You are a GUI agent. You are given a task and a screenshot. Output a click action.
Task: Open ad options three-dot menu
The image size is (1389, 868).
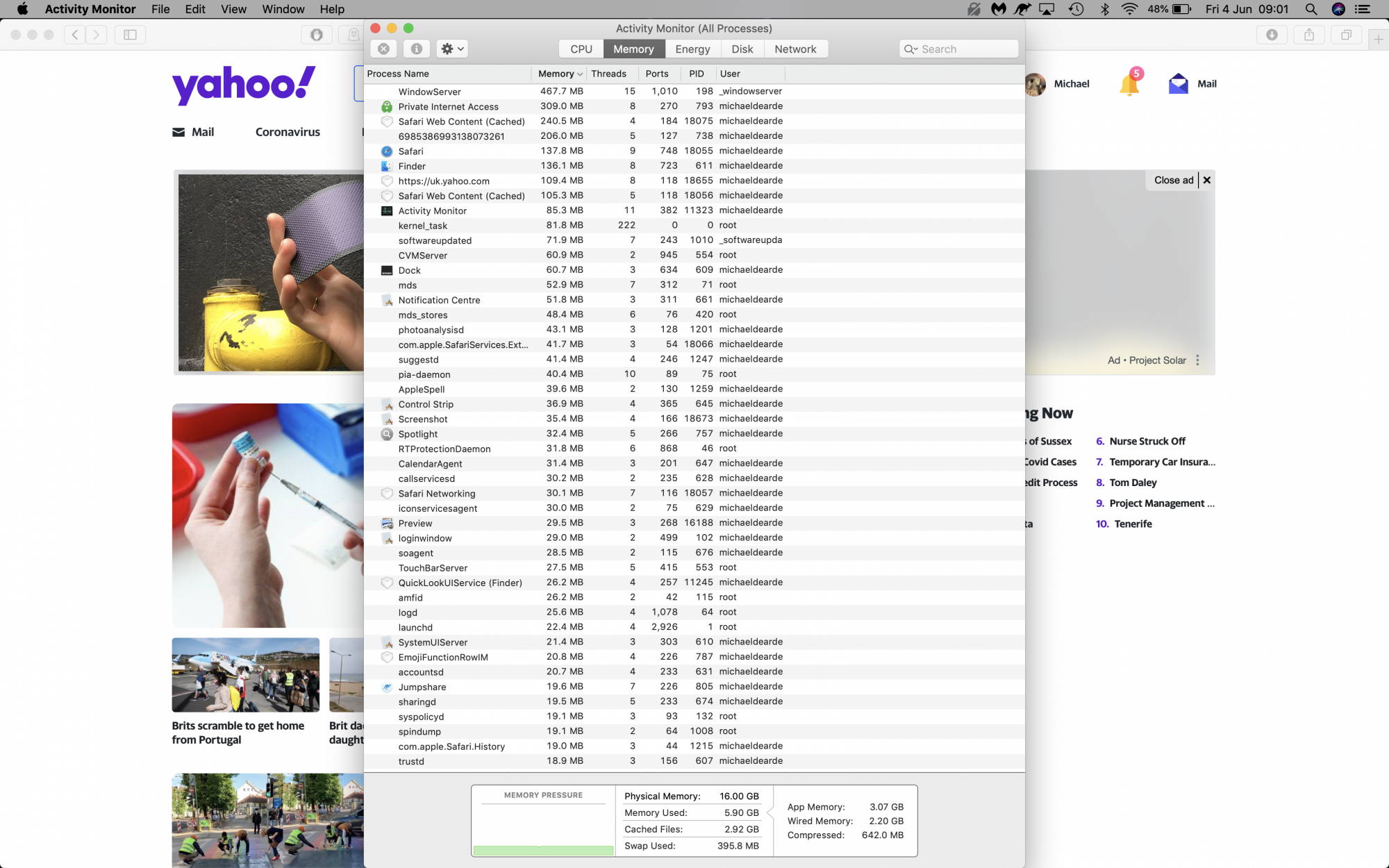(x=1197, y=360)
